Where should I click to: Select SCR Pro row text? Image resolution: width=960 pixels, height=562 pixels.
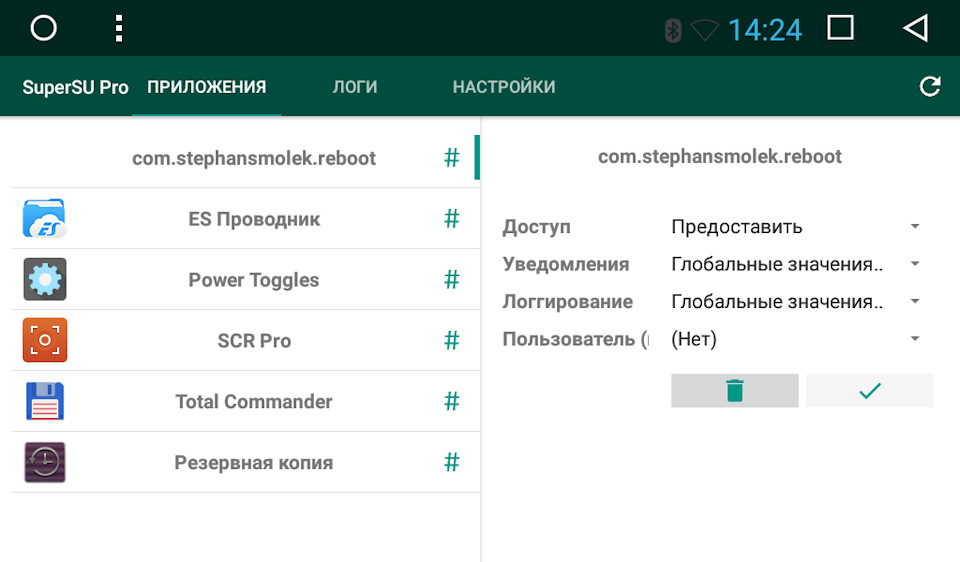tap(254, 340)
